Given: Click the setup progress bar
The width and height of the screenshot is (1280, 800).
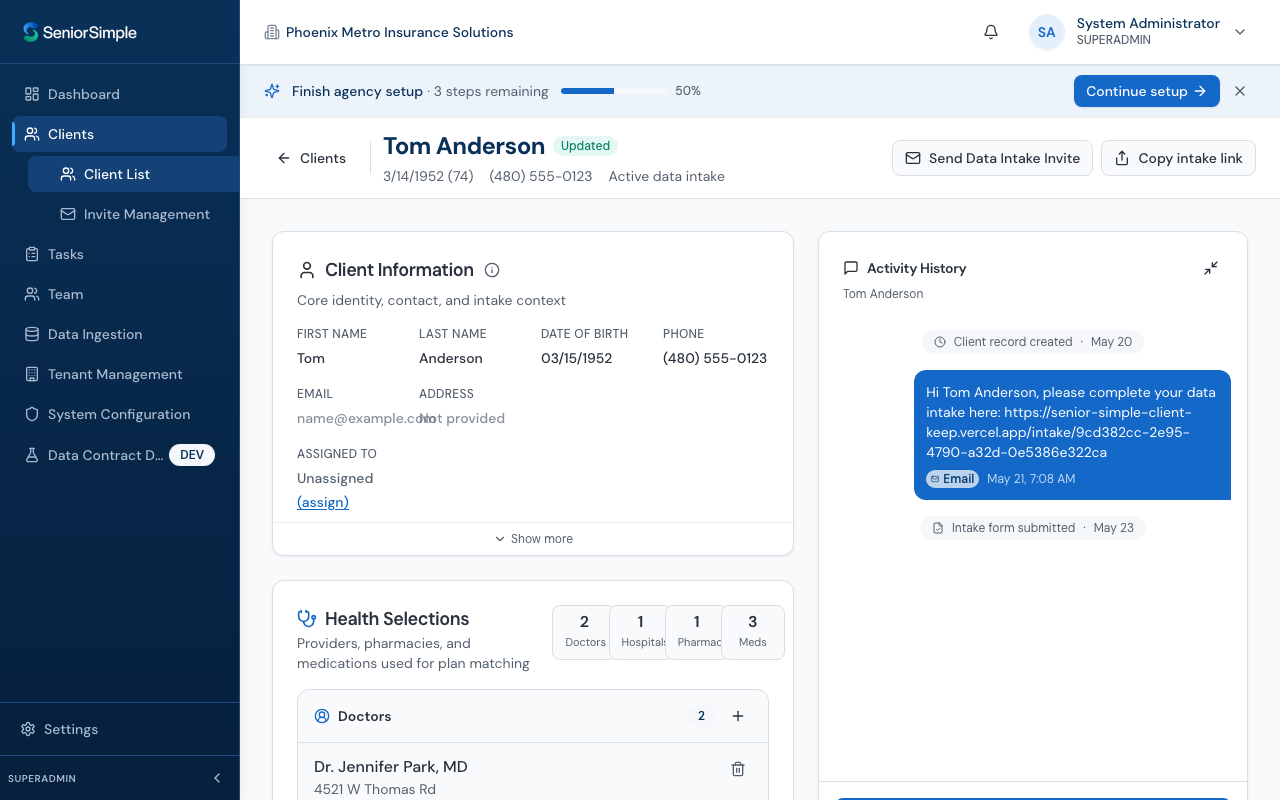Looking at the screenshot, I should (614, 91).
